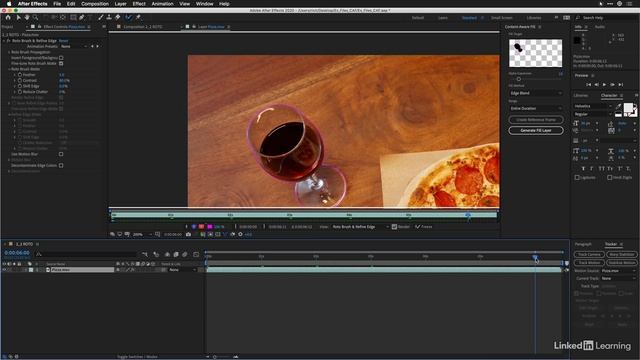Open the Apple menu
This screenshot has height=360, width=640.
tap(9, 4)
